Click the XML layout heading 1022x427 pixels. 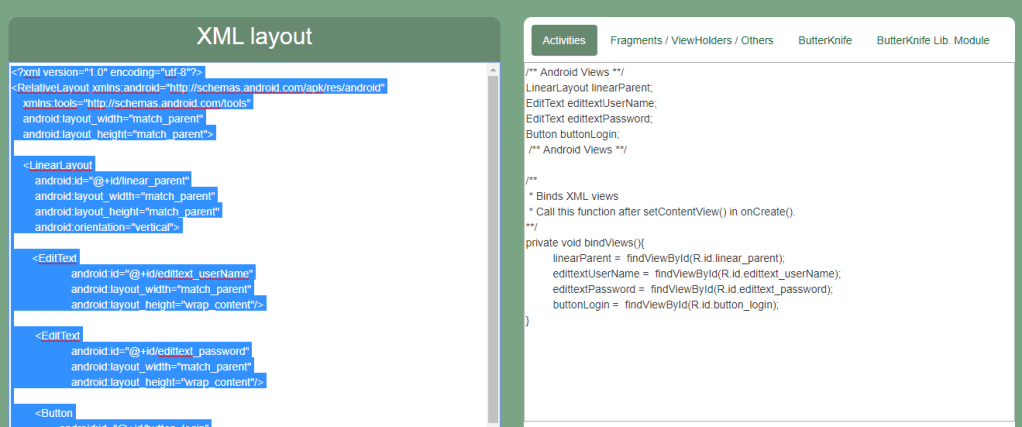point(255,36)
